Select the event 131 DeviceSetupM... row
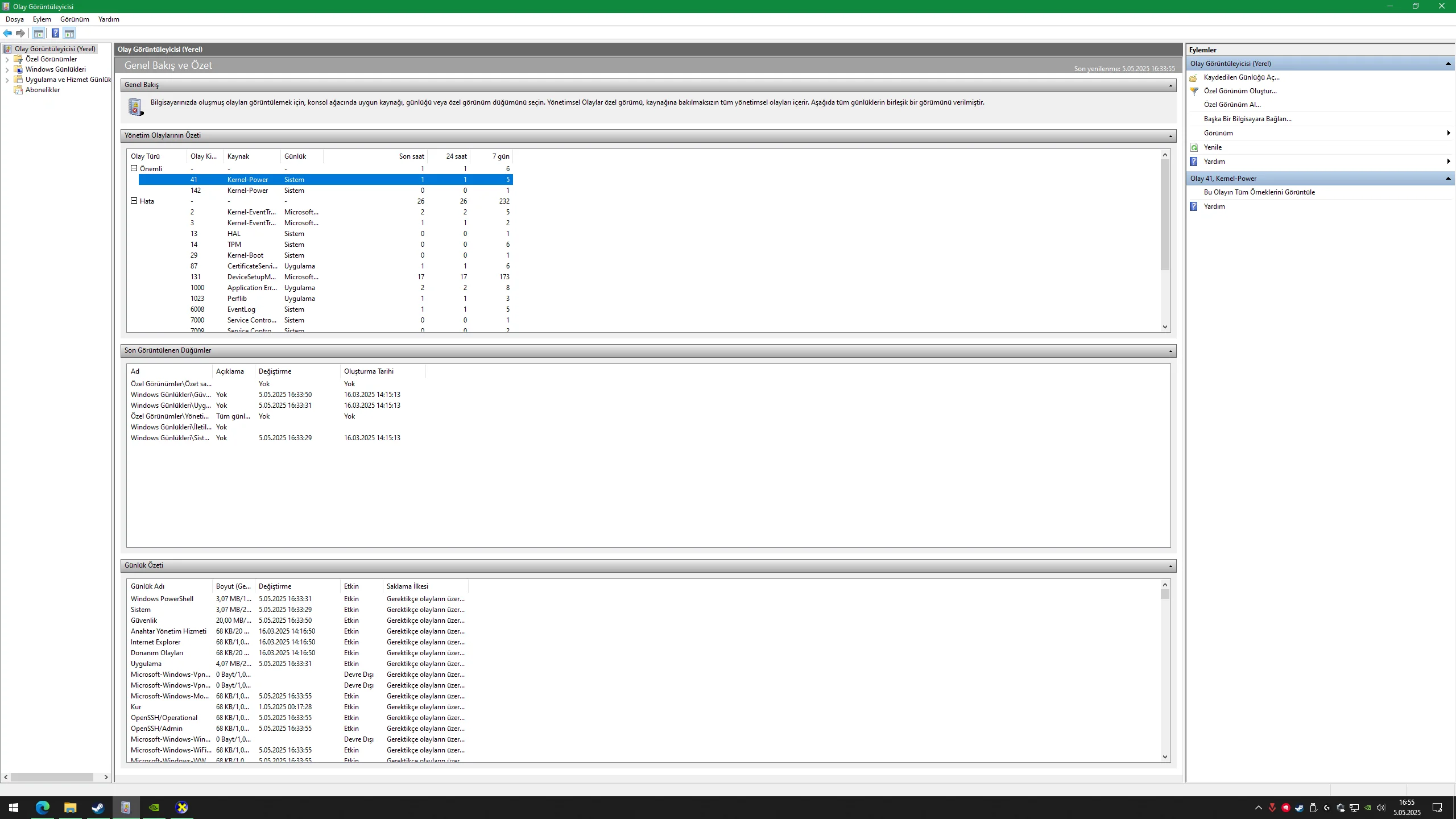Viewport: 1456px width, 819px height. coord(325,277)
